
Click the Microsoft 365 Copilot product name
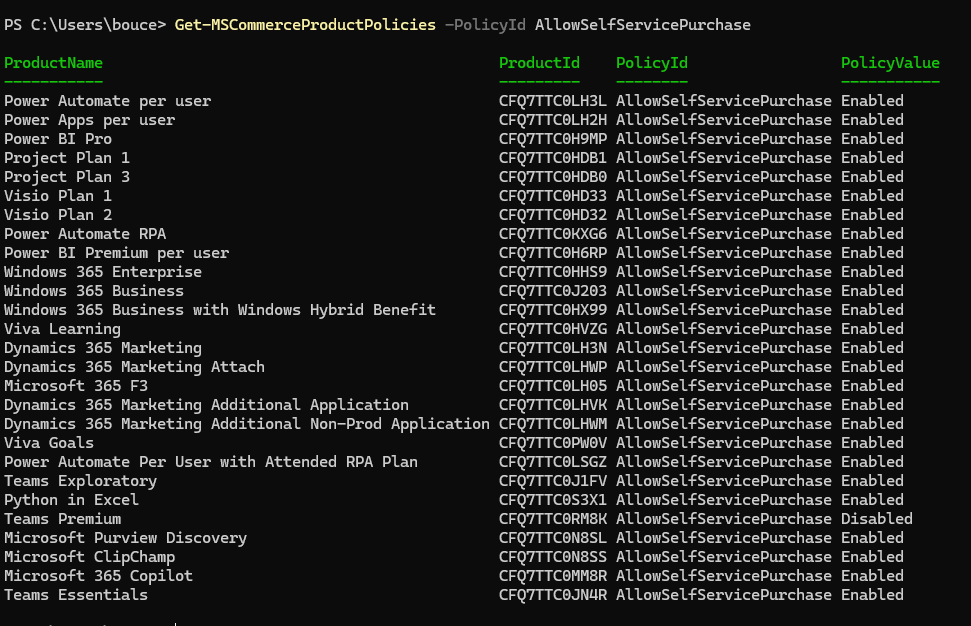[98, 576]
